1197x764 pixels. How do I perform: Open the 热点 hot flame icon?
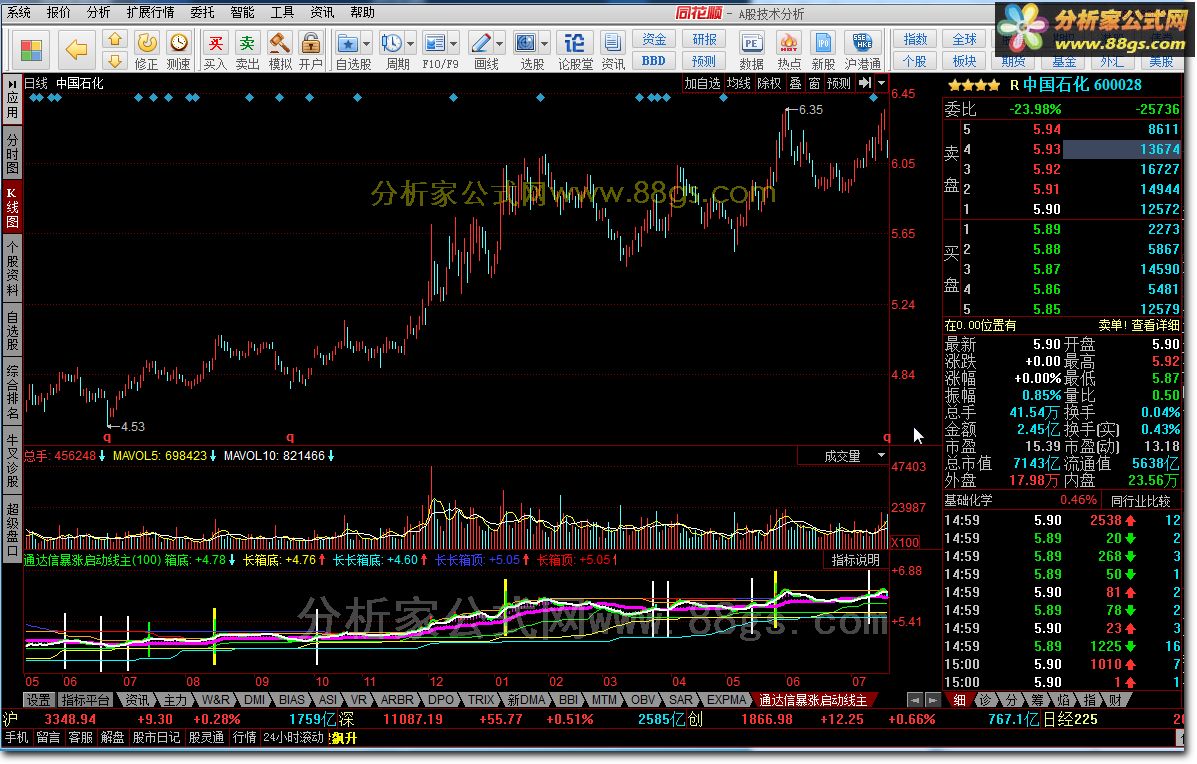pyautogui.click(x=789, y=43)
